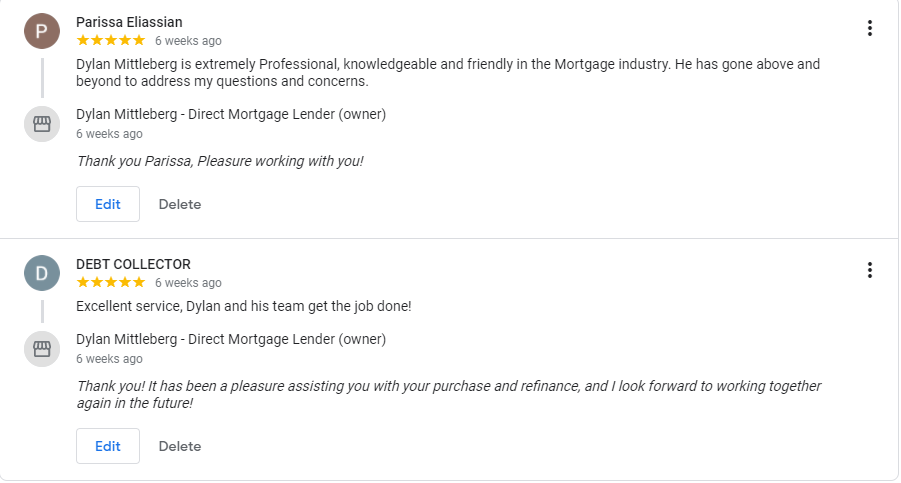This screenshot has height=483, width=901.
Task: Click the "Thank you Parissa" reply text
Action: pos(220,161)
